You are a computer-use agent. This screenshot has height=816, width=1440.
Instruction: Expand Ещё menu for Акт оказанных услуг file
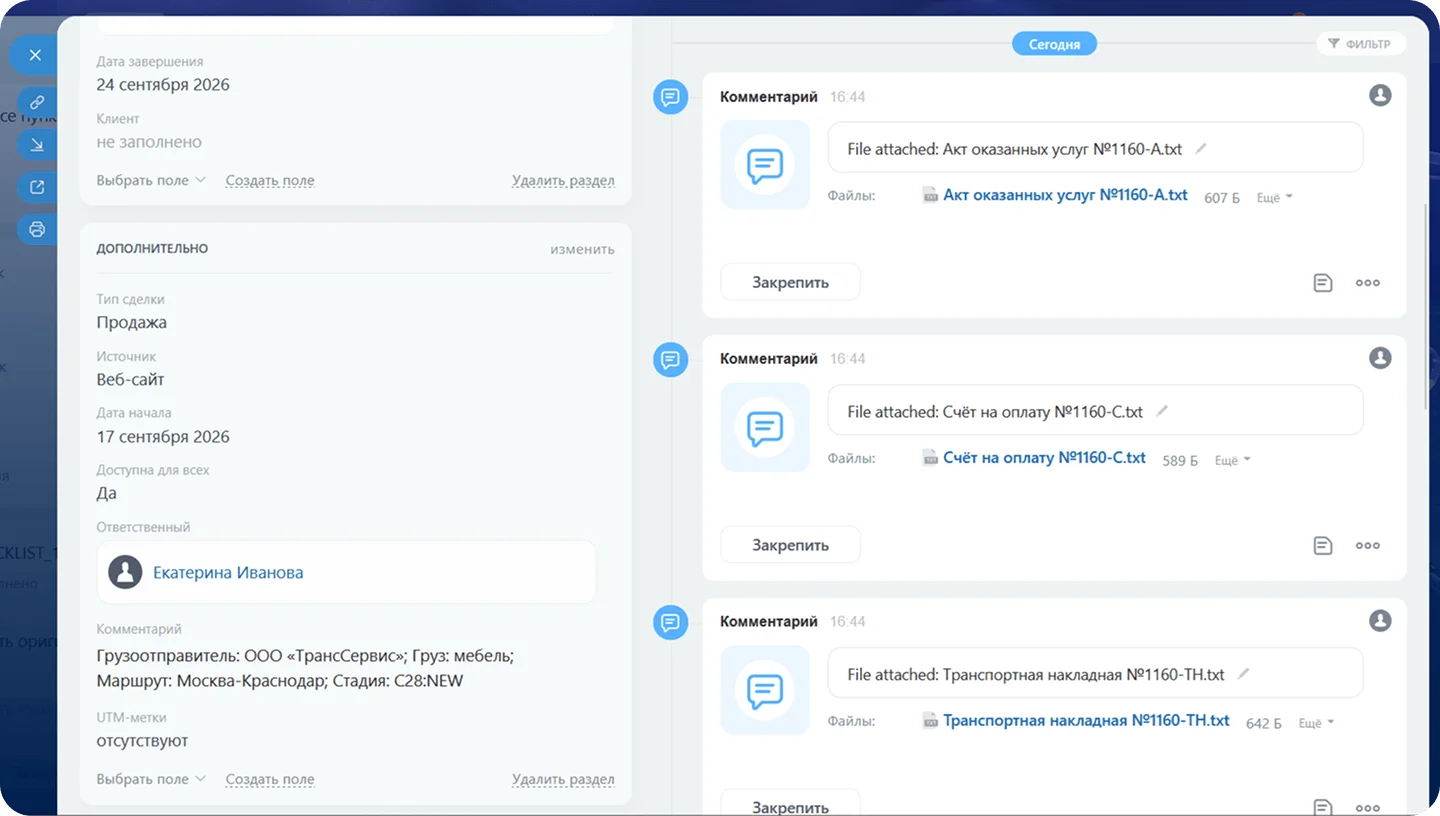click(x=1275, y=198)
